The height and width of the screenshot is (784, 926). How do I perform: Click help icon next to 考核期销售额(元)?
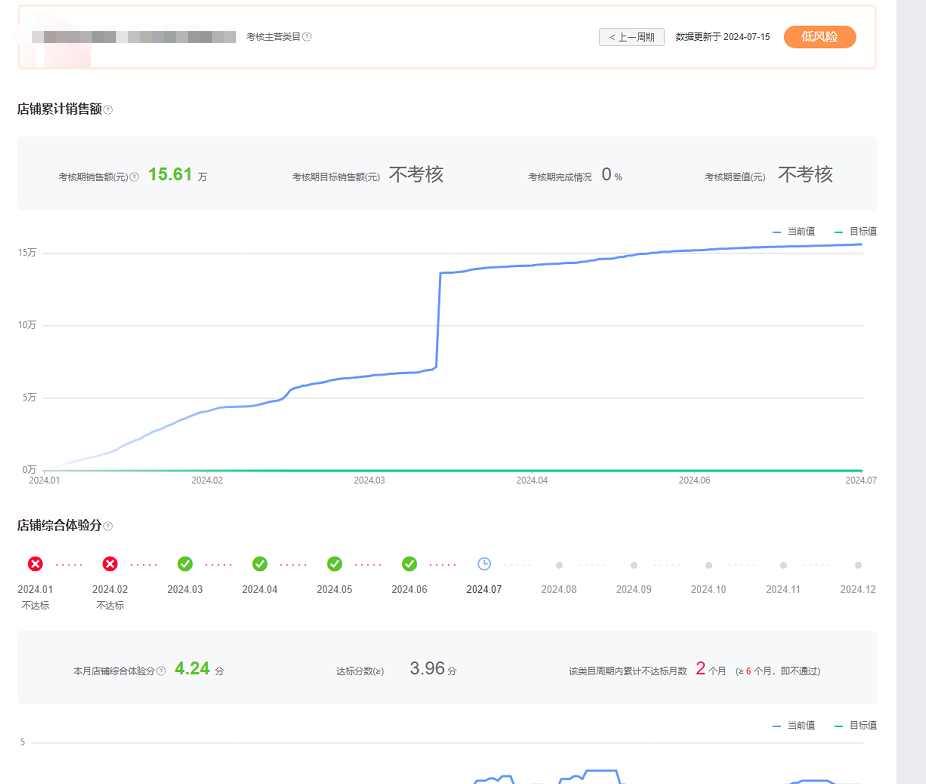click(134, 177)
